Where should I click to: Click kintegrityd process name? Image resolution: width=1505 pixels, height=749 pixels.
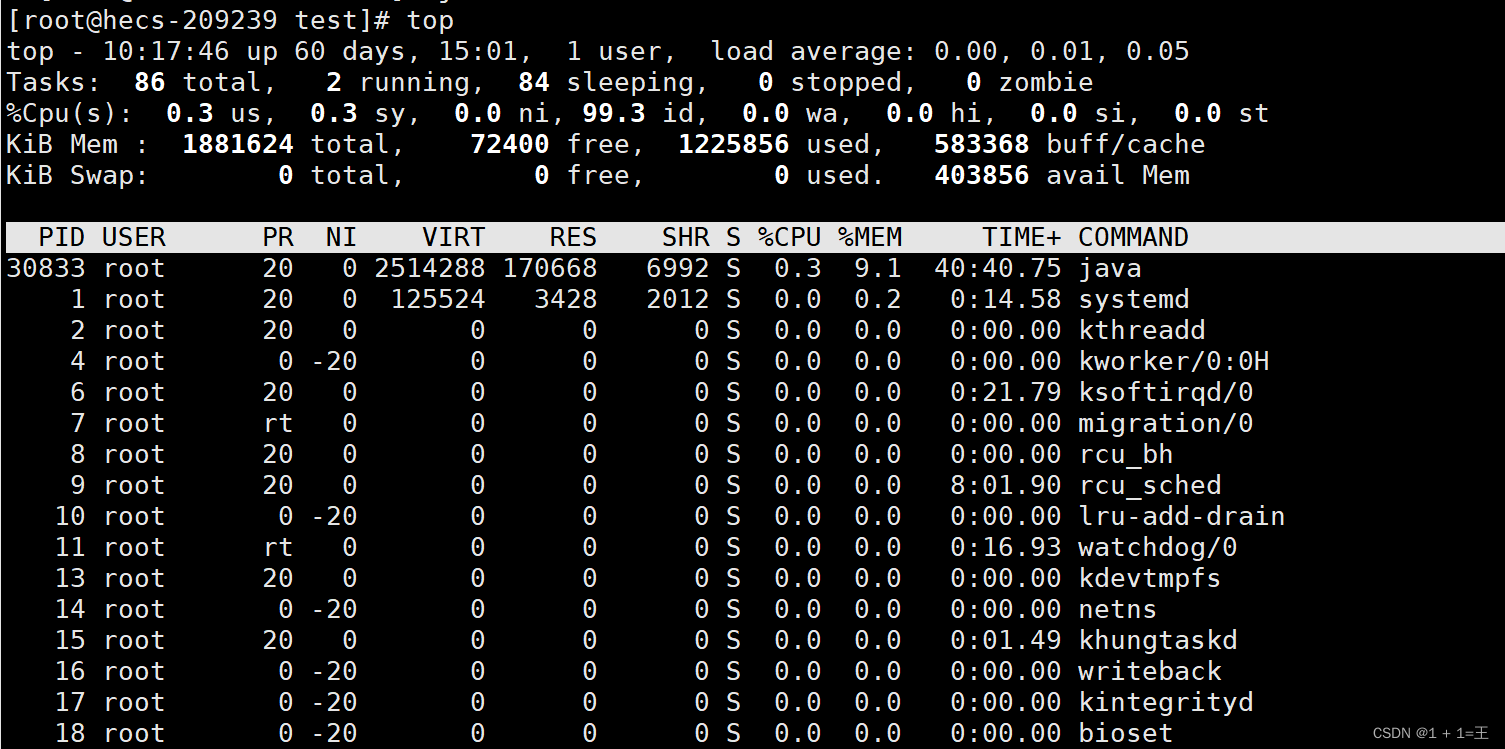tap(1165, 703)
